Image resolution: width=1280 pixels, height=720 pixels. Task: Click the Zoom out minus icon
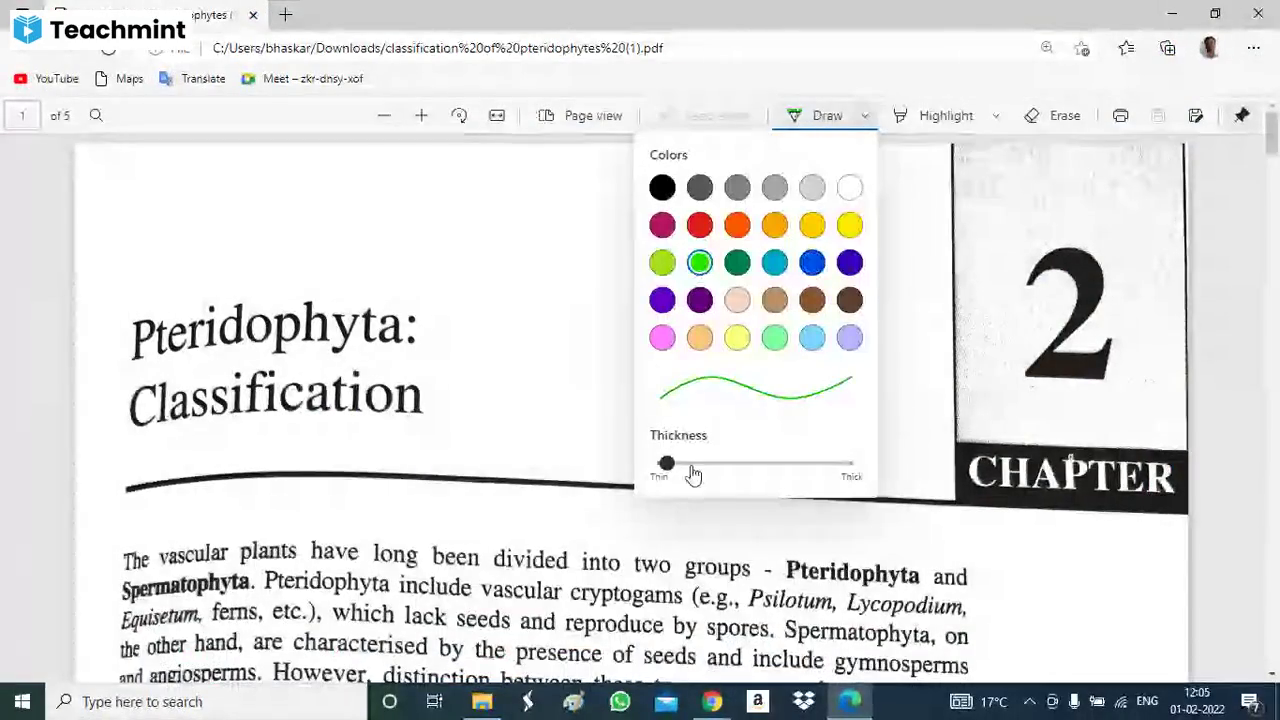(384, 116)
